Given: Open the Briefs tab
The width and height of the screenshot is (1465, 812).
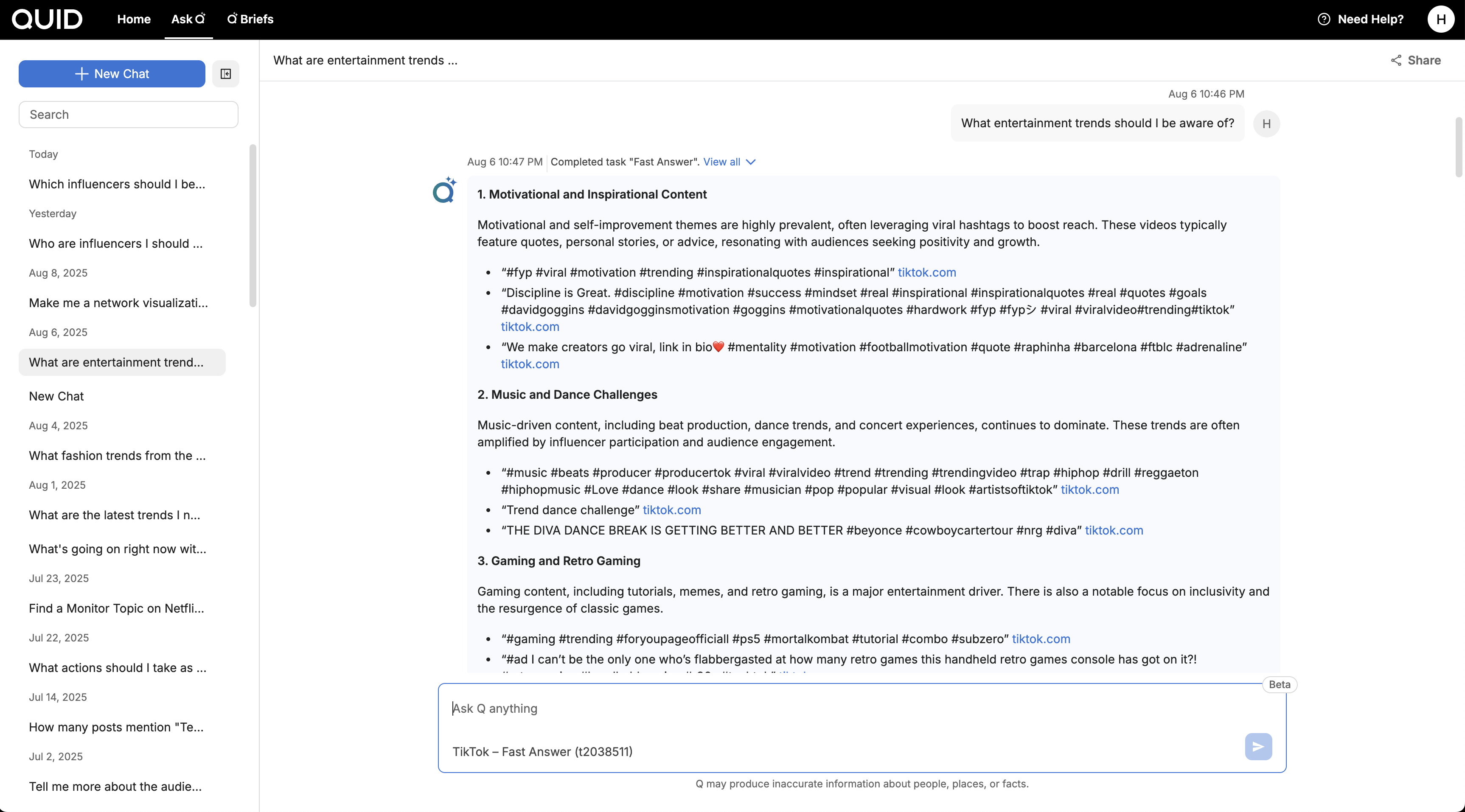Looking at the screenshot, I should (x=250, y=20).
